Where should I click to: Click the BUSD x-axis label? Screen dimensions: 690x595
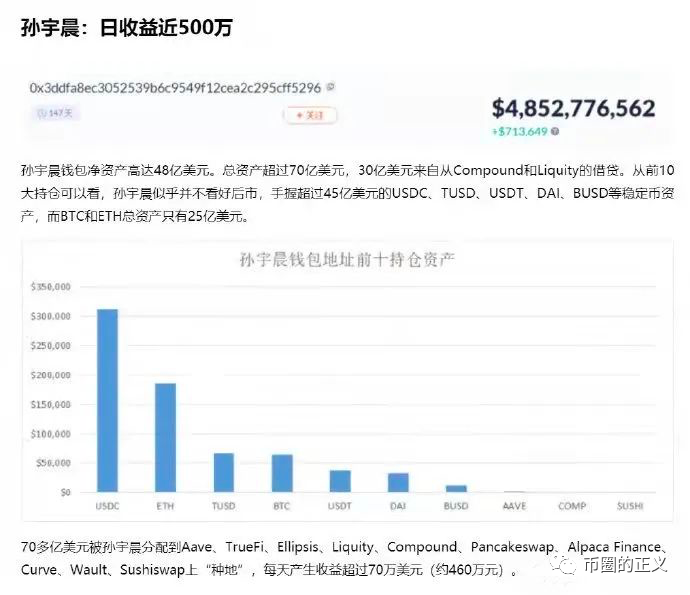point(456,506)
